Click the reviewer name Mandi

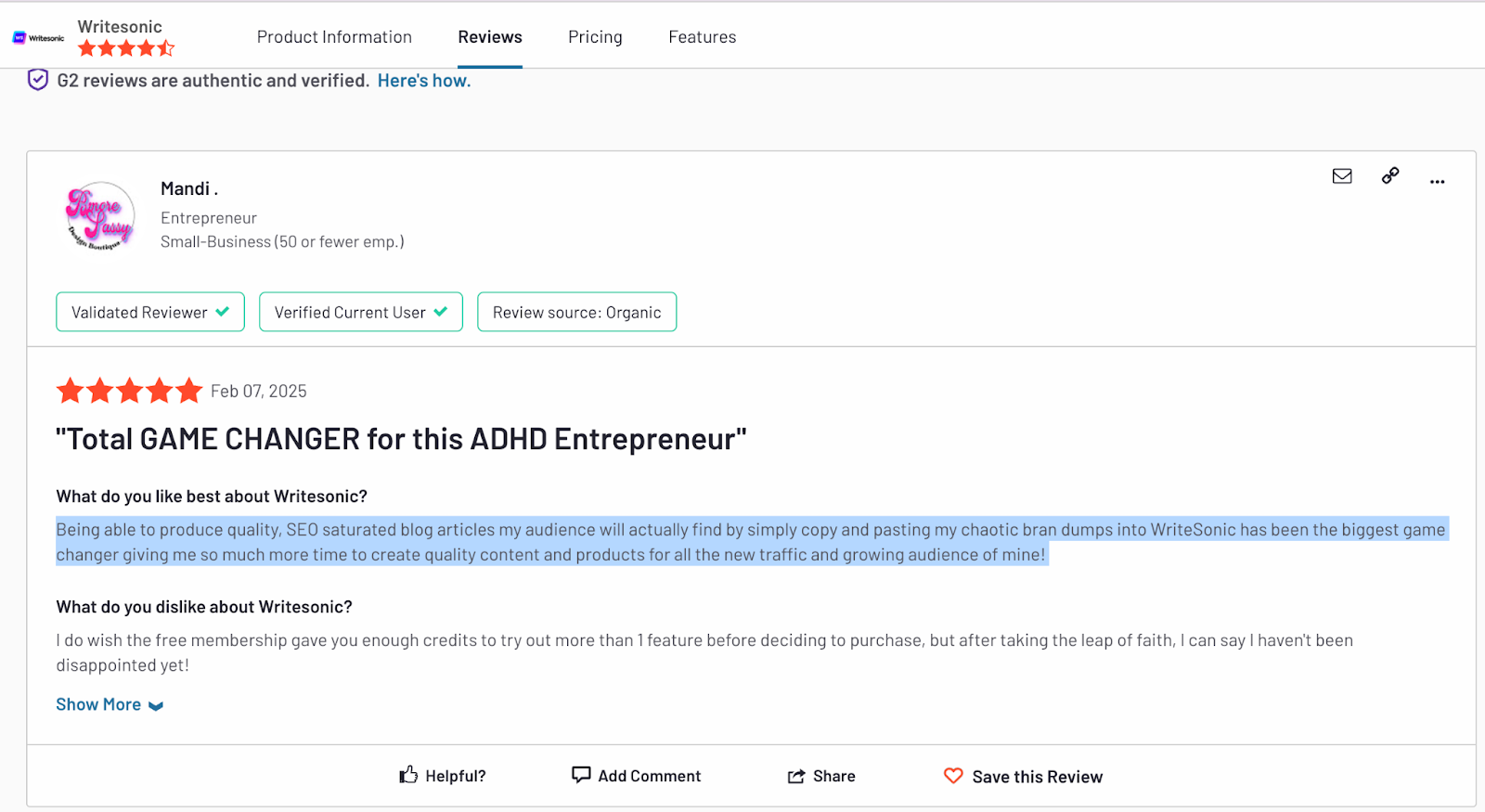click(189, 188)
